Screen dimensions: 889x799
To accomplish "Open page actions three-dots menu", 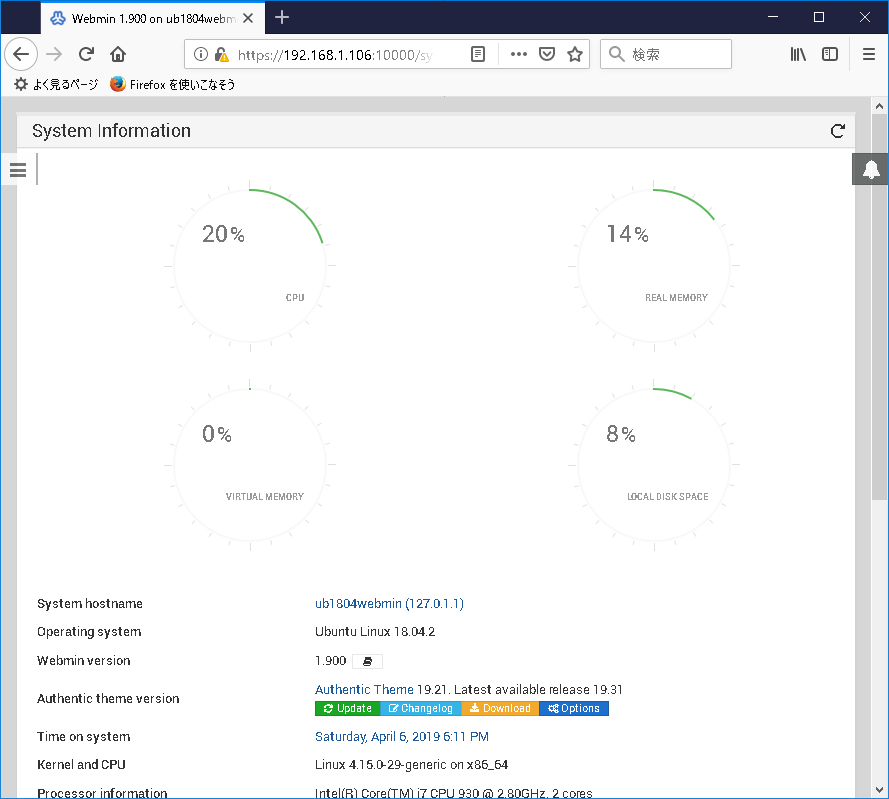I will (x=519, y=54).
